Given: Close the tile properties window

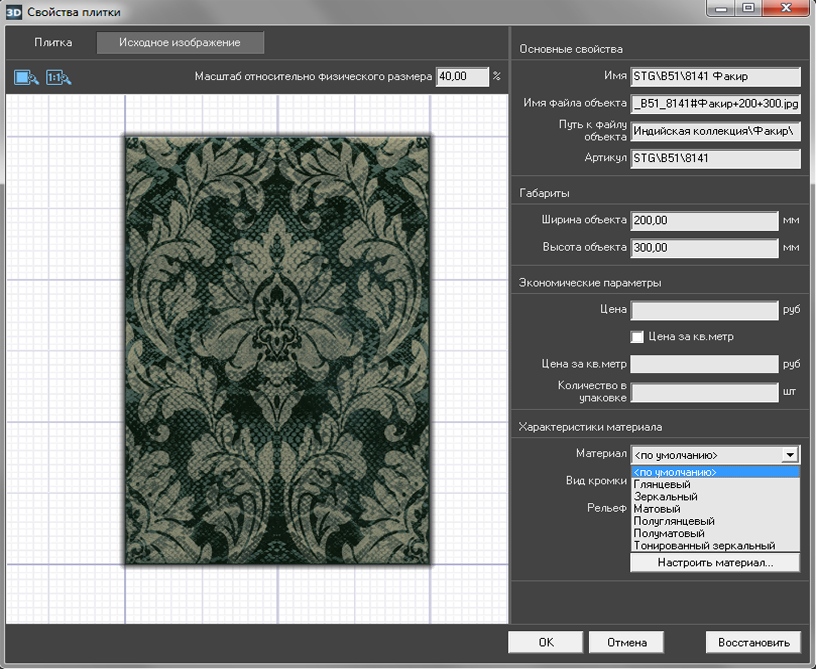Looking at the screenshot, I should (784, 9).
